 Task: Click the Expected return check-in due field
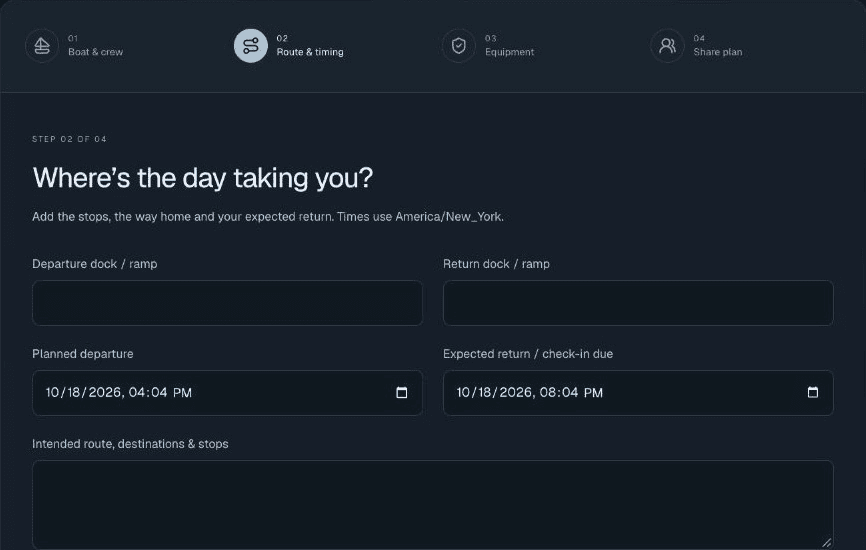click(638, 393)
